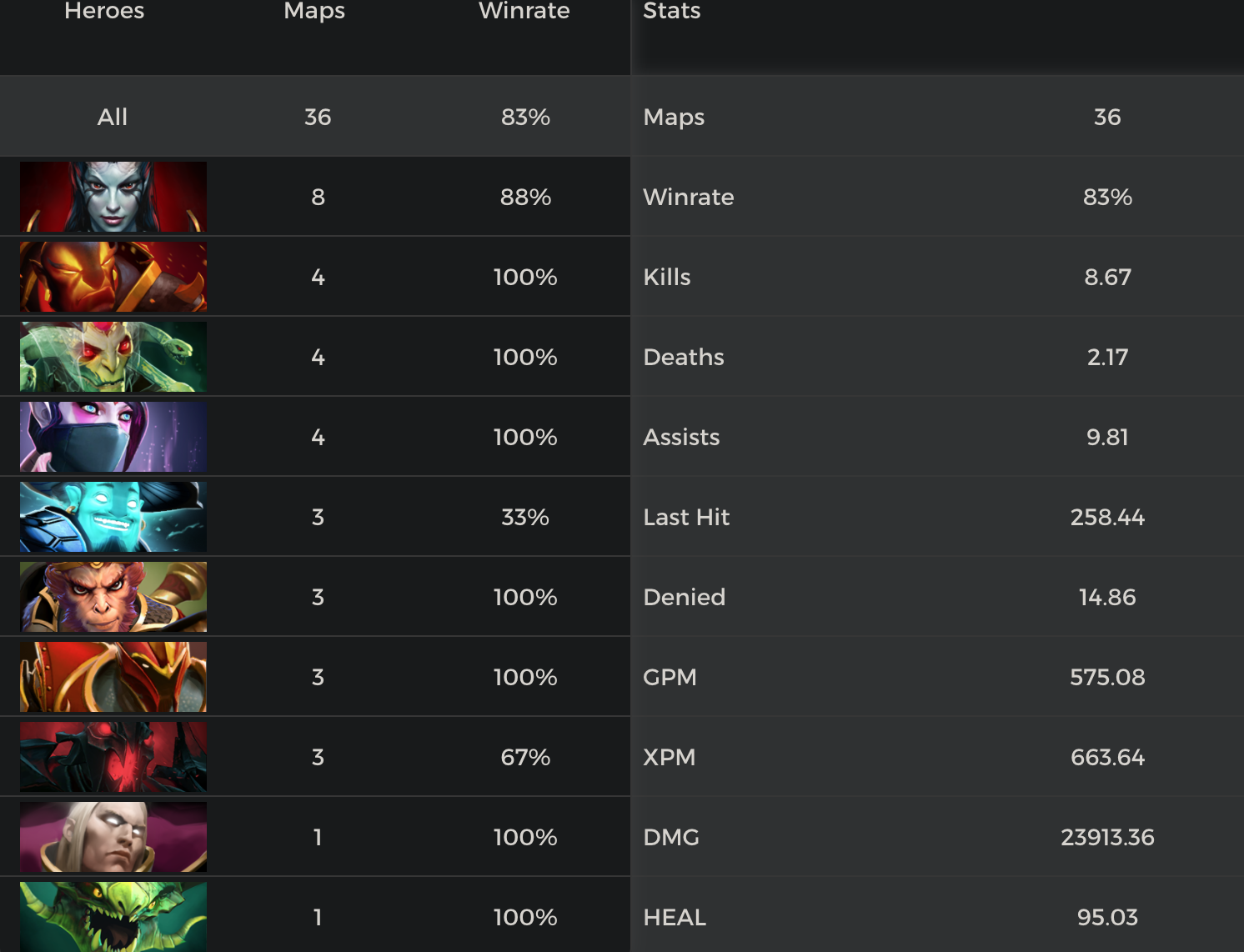Select the All heroes row
Screen dimensions: 1244x952
(x=113, y=117)
